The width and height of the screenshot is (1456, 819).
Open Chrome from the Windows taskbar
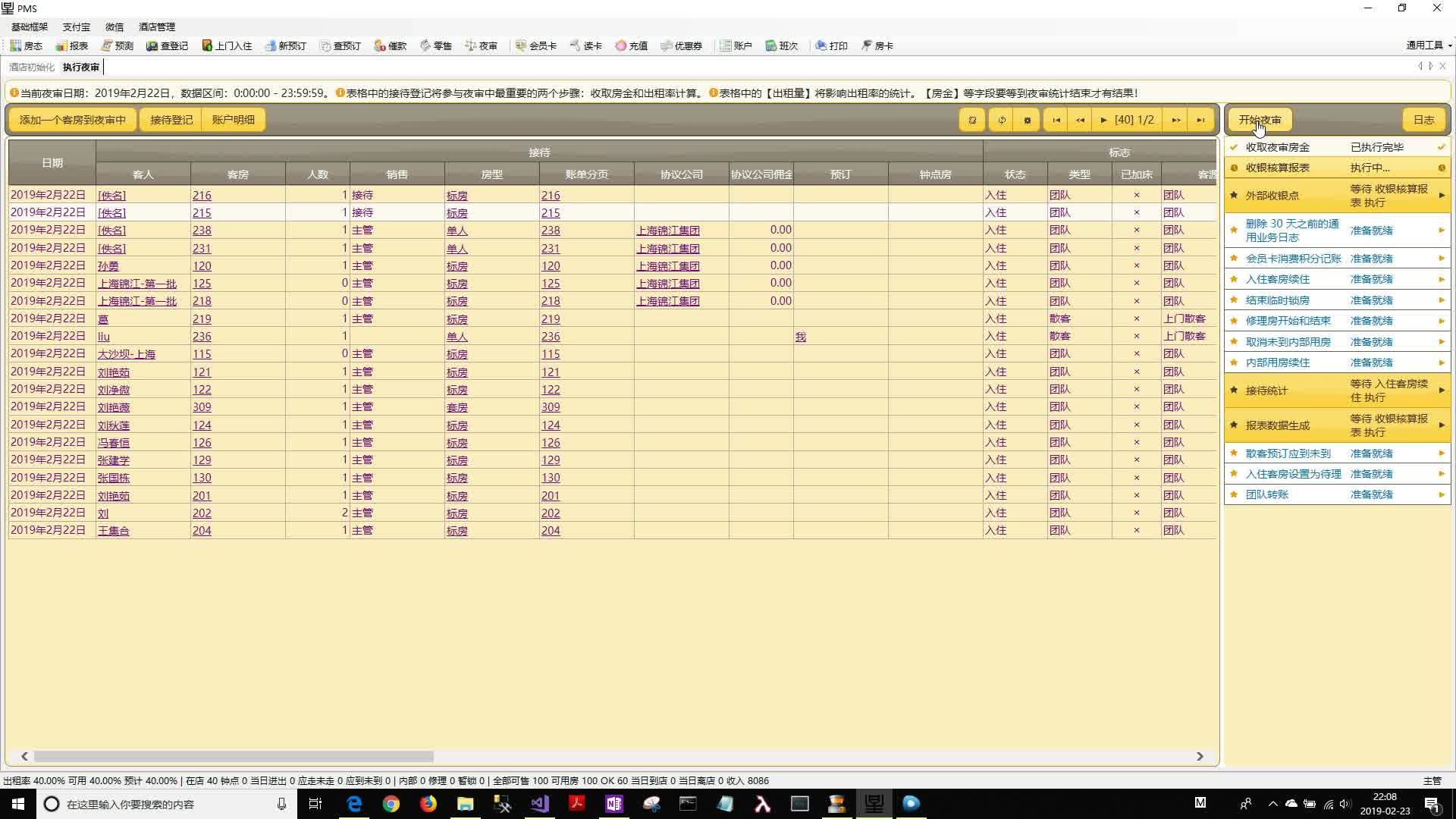391,804
